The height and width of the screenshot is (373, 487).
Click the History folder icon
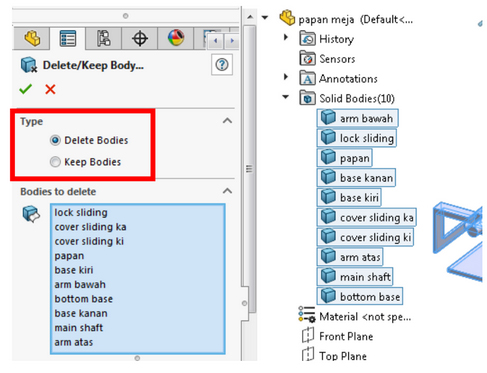click(x=307, y=39)
